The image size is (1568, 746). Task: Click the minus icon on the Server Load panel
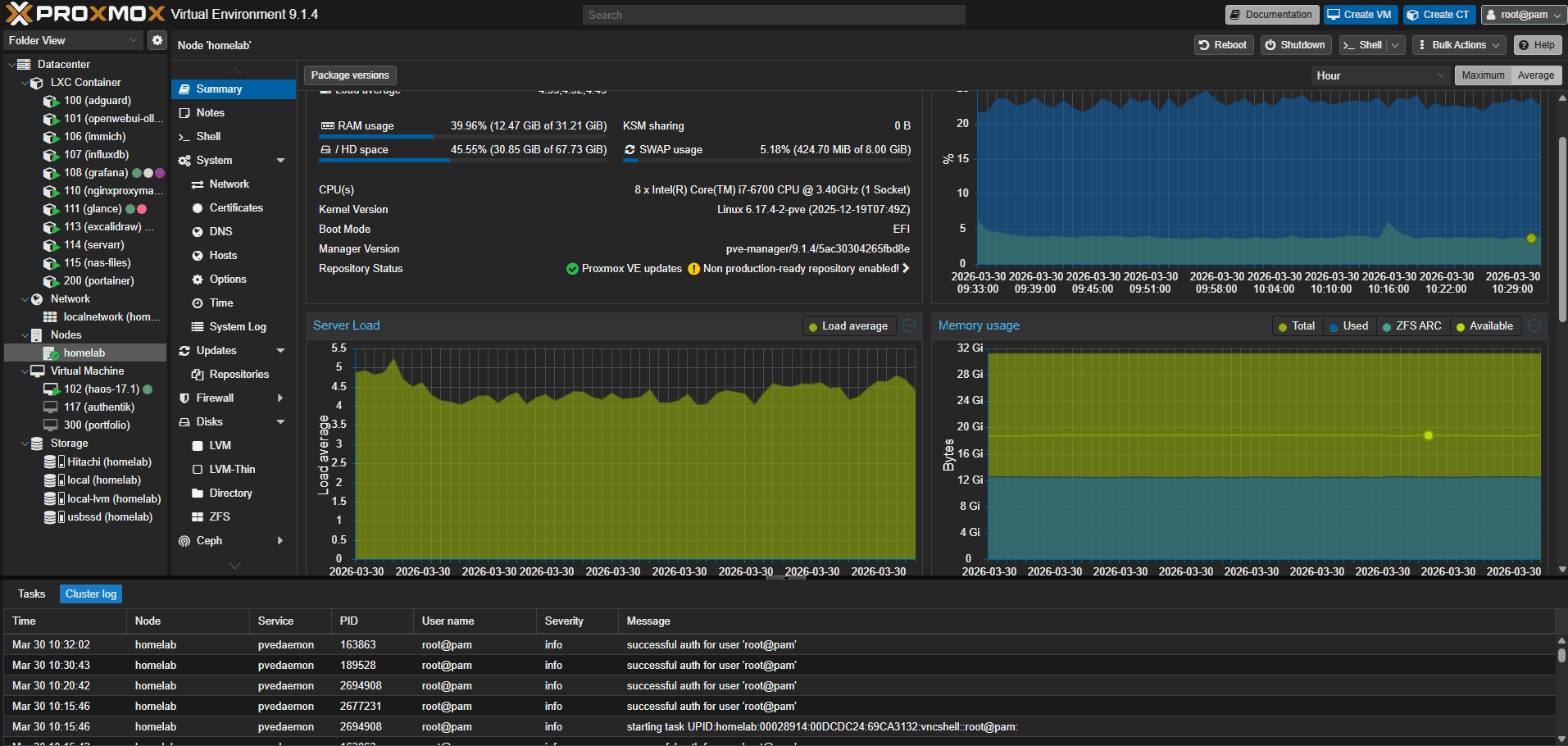coord(909,325)
